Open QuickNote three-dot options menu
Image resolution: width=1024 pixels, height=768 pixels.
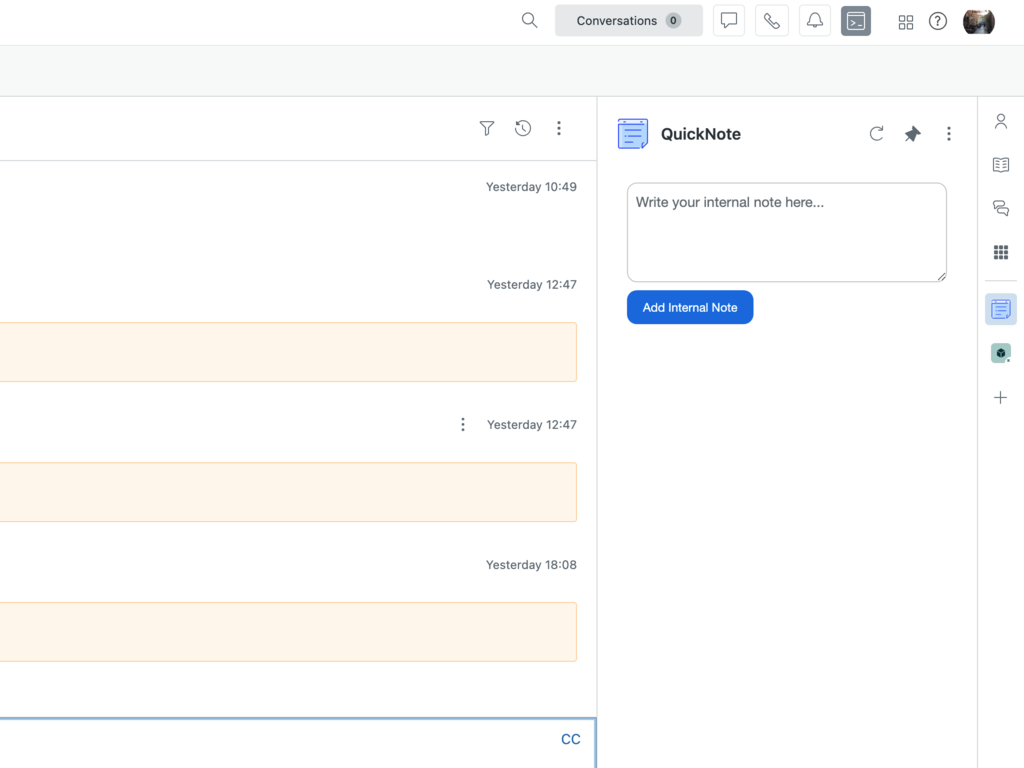[x=949, y=134]
